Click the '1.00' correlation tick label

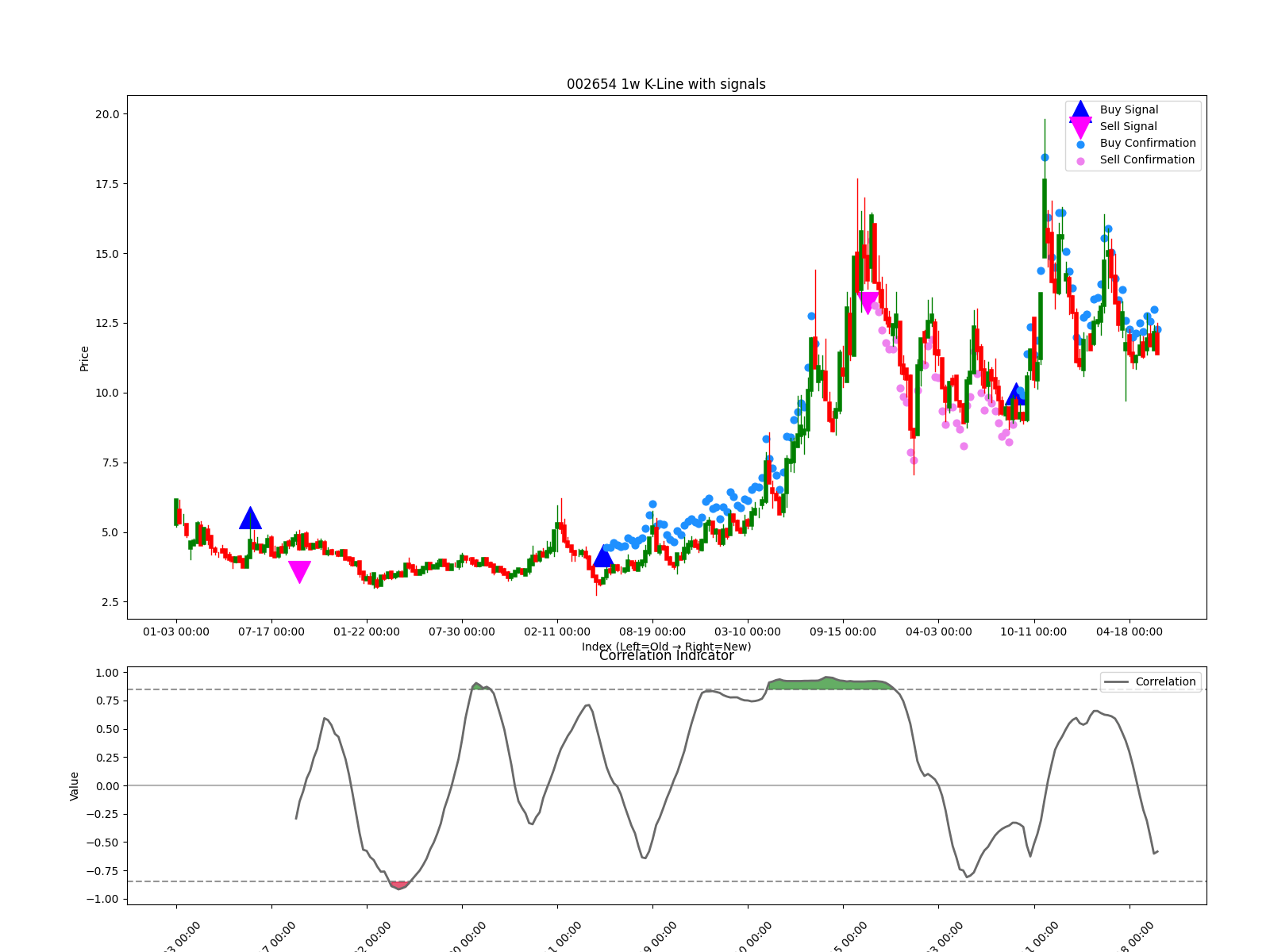tap(107, 674)
